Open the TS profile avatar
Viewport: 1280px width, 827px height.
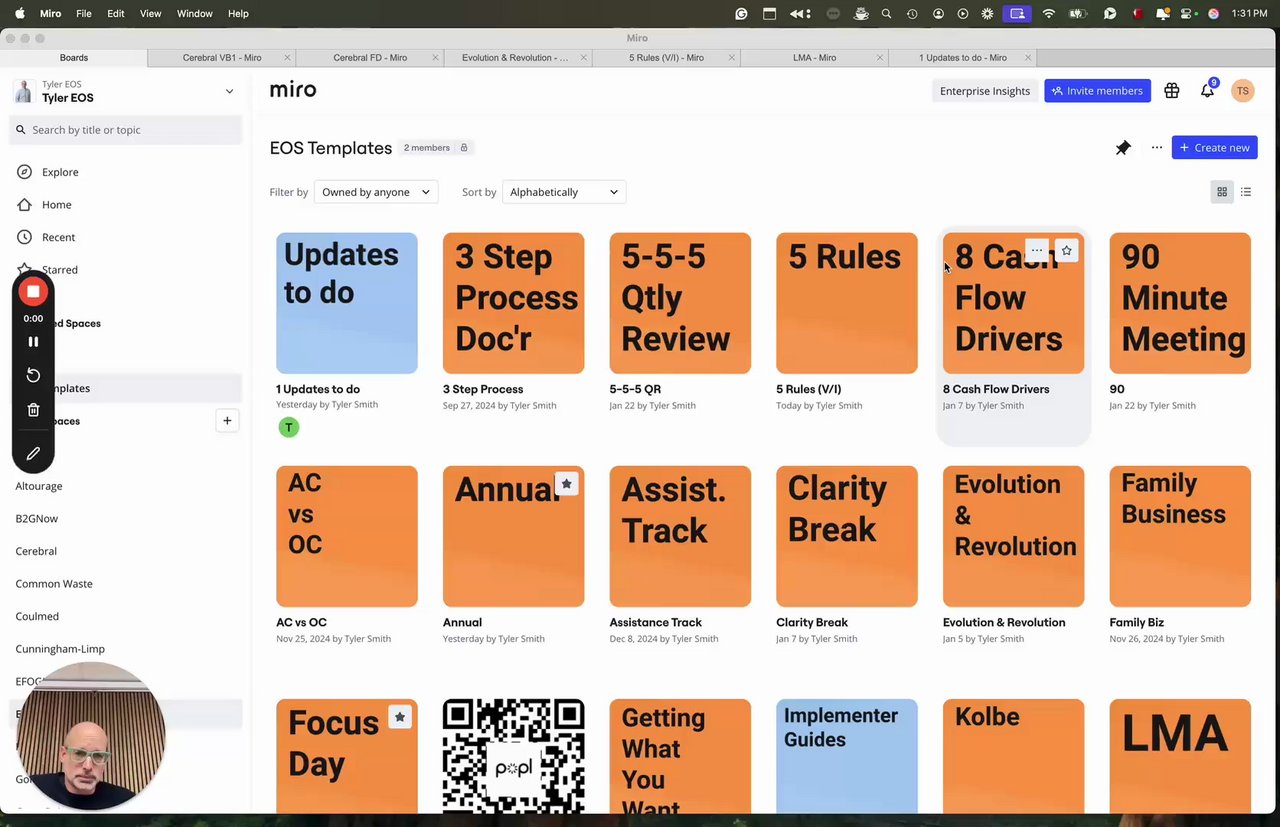pyautogui.click(x=1243, y=91)
